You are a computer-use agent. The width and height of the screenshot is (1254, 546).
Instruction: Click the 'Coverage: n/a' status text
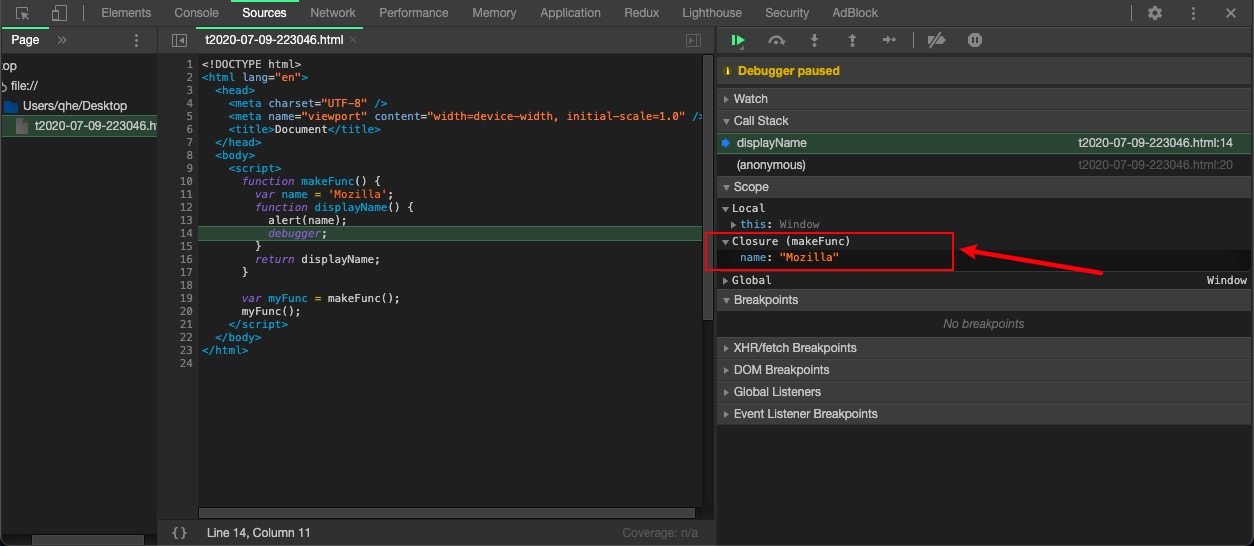click(660, 533)
